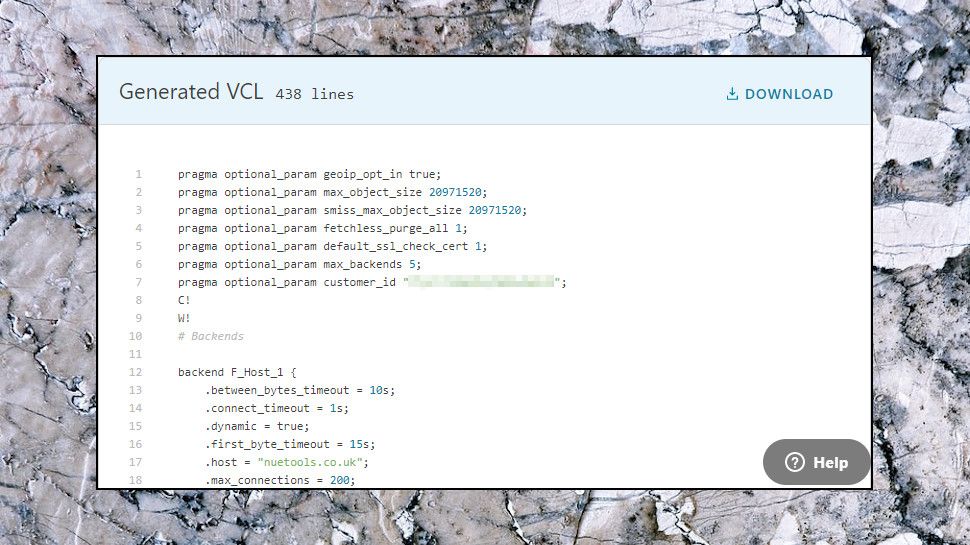
Task: Click the geoip_opt_in pragma line
Action: coord(309,174)
